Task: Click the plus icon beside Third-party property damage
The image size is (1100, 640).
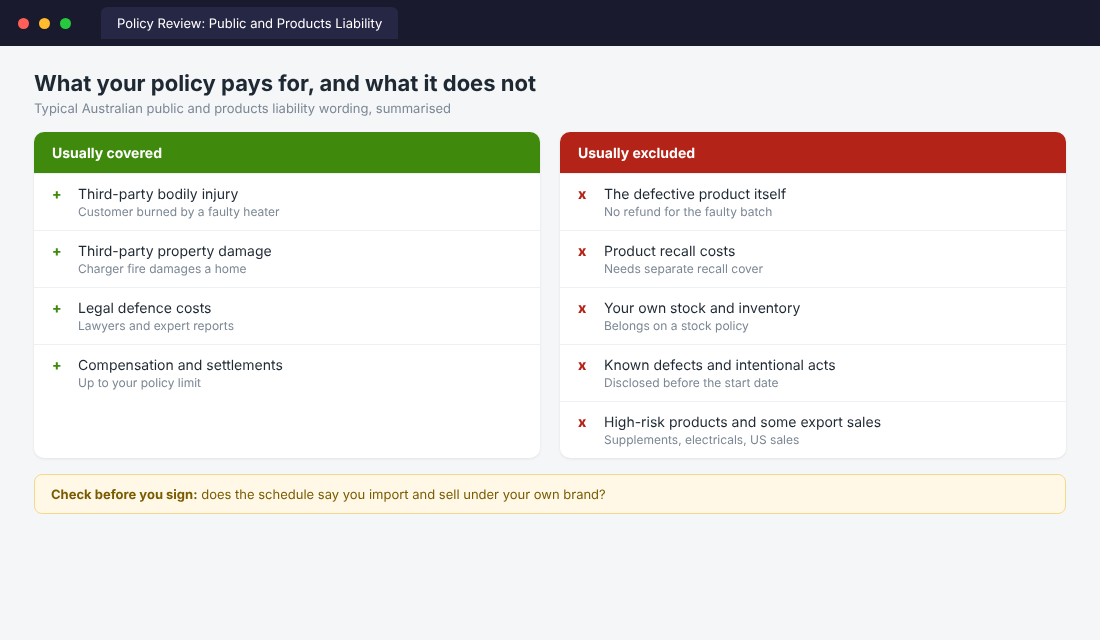Action: tap(57, 252)
